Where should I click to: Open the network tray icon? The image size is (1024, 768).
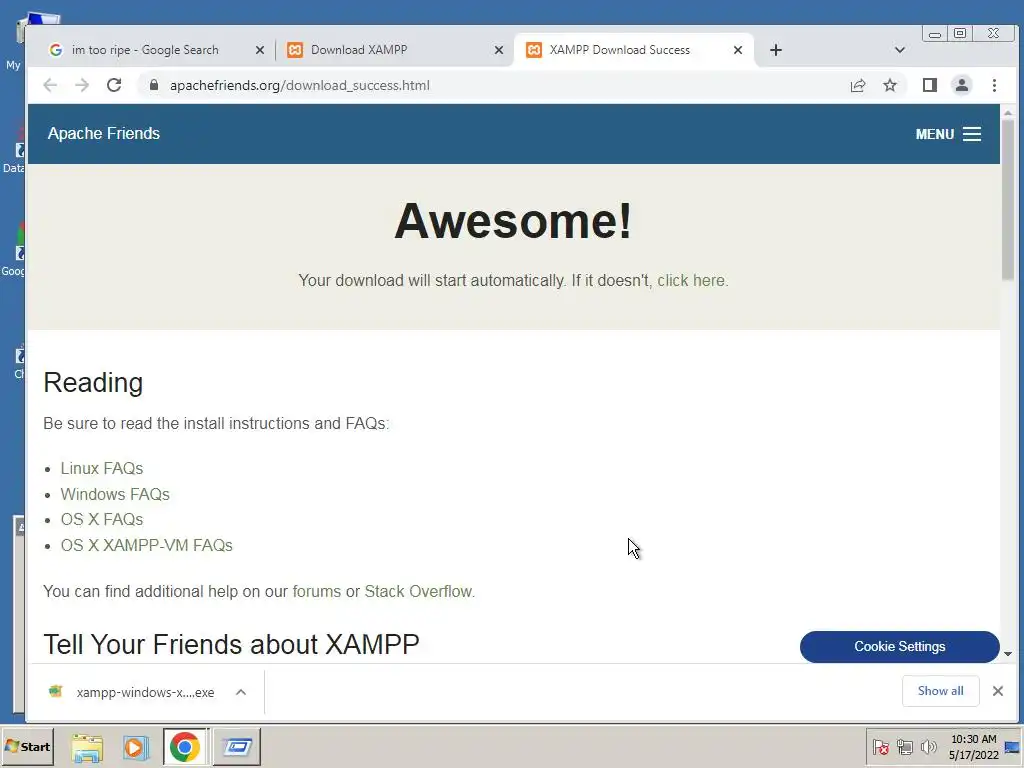click(x=904, y=747)
